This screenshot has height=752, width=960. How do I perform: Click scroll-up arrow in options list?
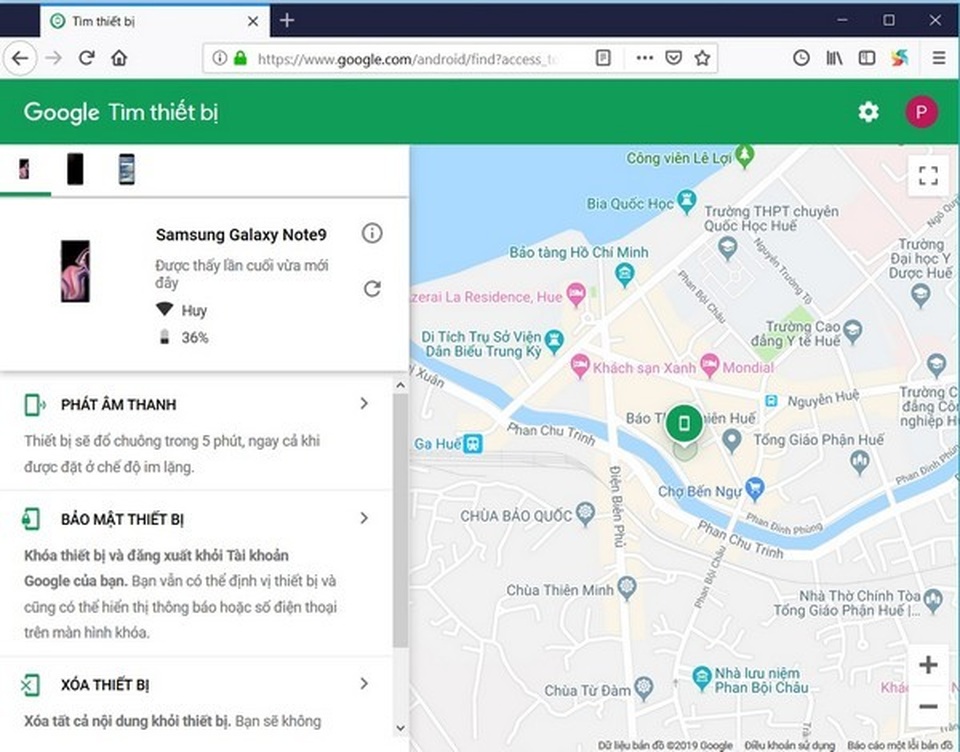400,385
